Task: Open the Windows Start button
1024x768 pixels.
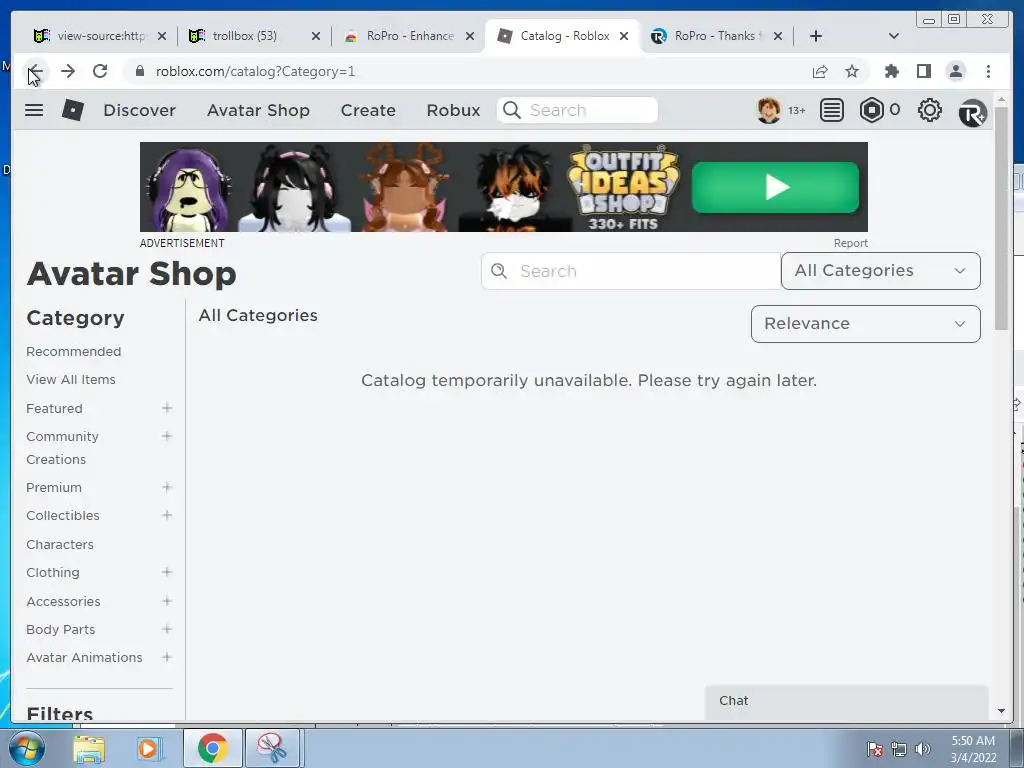Action: tap(27, 748)
